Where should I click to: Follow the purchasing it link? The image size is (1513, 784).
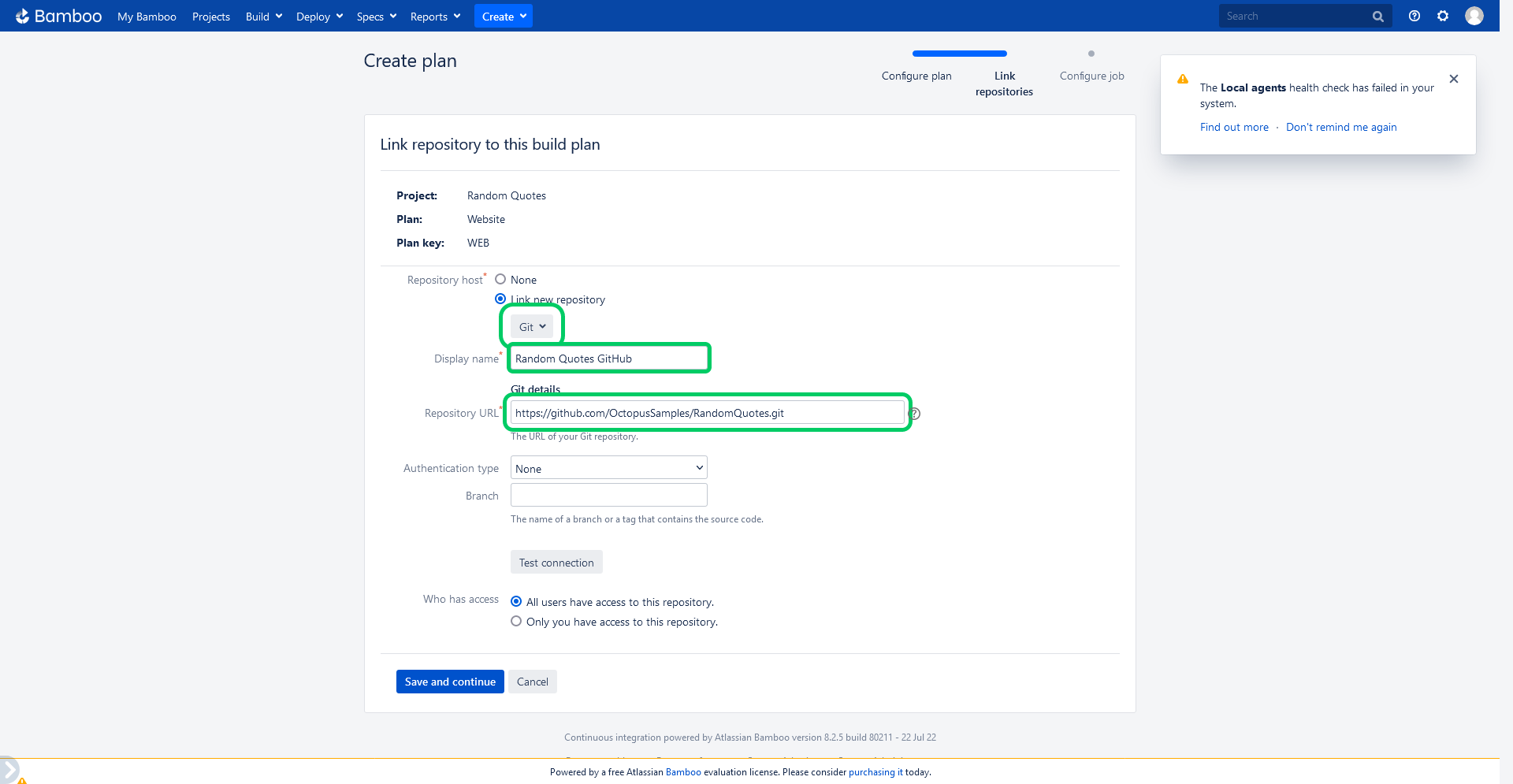click(875, 772)
